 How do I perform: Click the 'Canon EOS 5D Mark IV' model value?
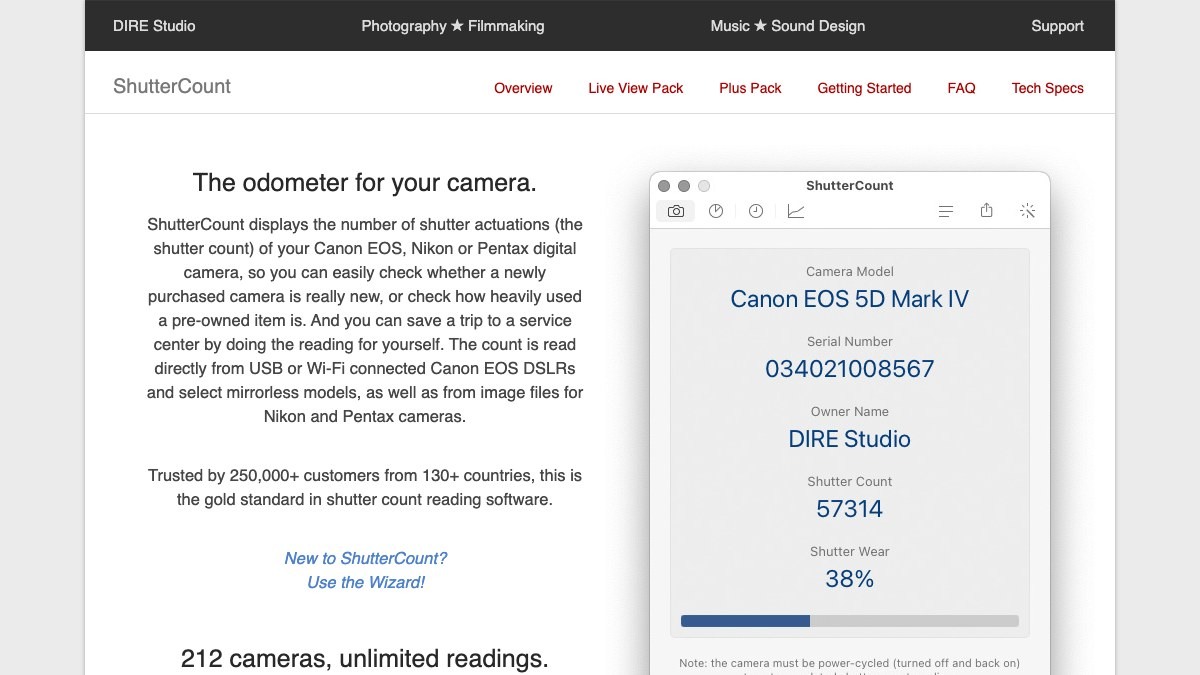click(x=850, y=299)
